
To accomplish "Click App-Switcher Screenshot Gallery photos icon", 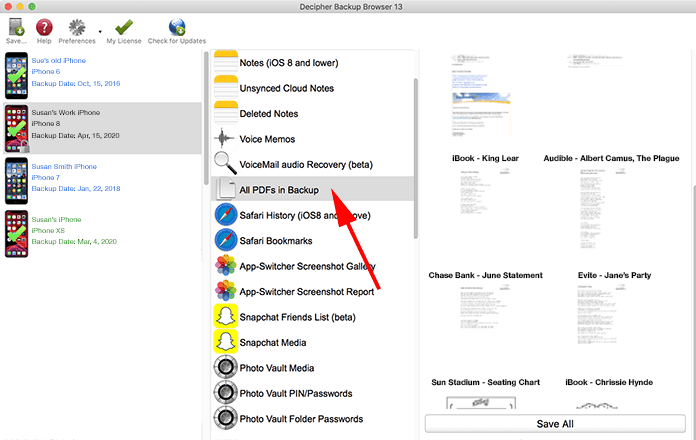I will pyautogui.click(x=225, y=266).
